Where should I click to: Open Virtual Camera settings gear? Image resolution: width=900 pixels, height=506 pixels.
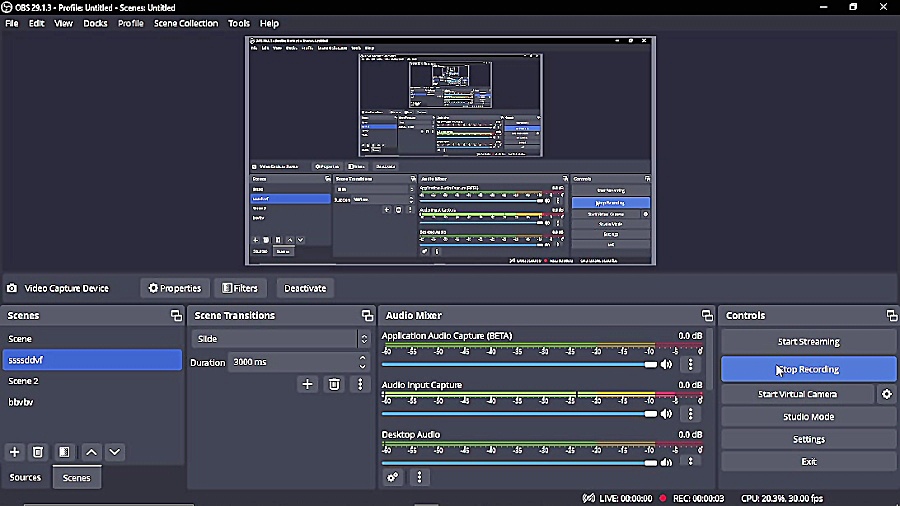pos(887,394)
